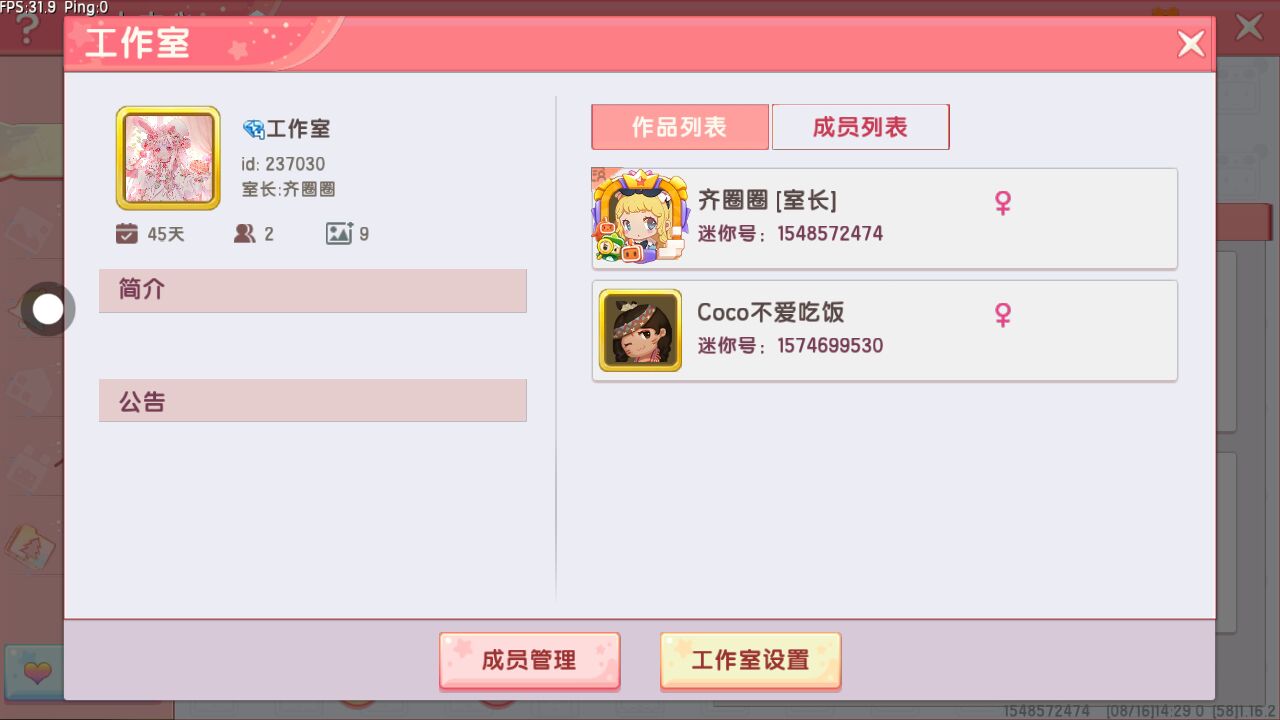Click the rainbow heart icon at bottom left
This screenshot has width=1280, height=720.
coord(37,673)
